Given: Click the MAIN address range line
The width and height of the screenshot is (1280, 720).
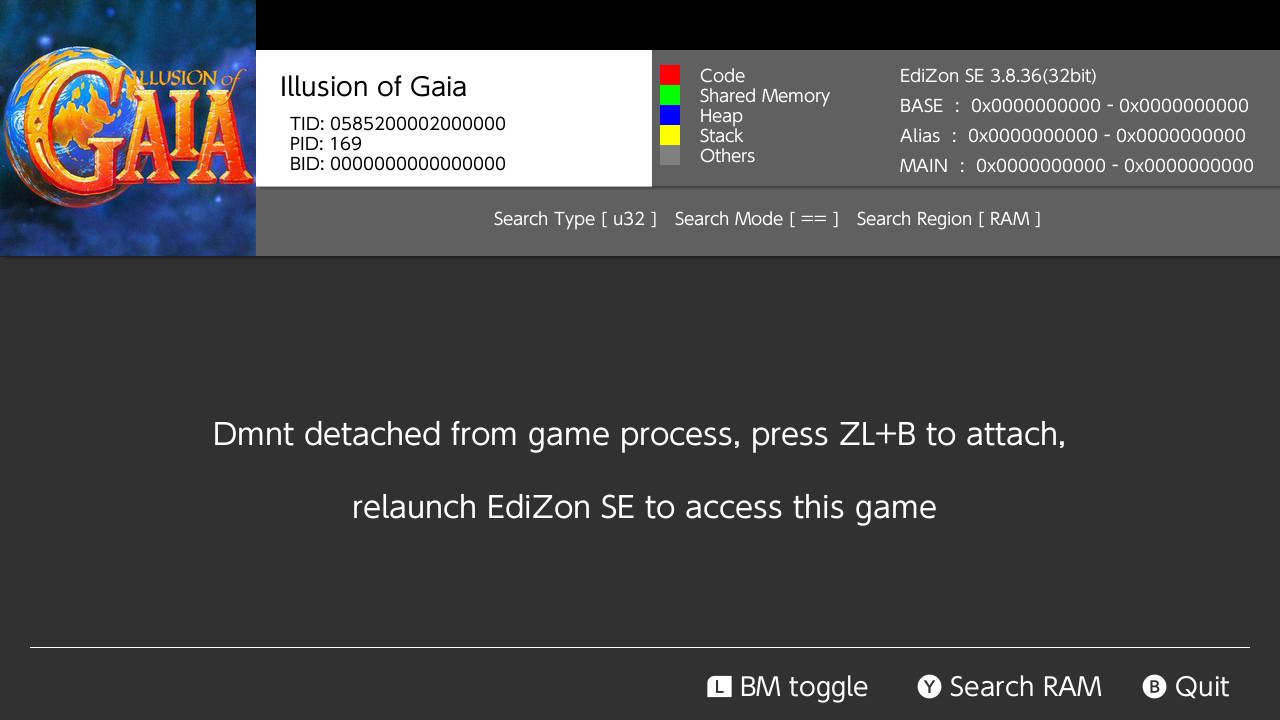Looking at the screenshot, I should [x=1076, y=166].
